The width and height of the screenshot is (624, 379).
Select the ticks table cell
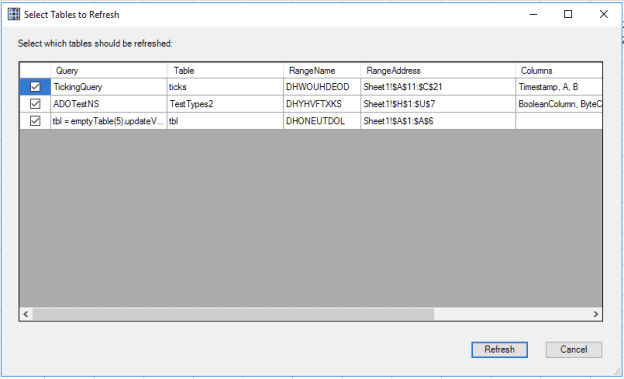[x=225, y=86]
